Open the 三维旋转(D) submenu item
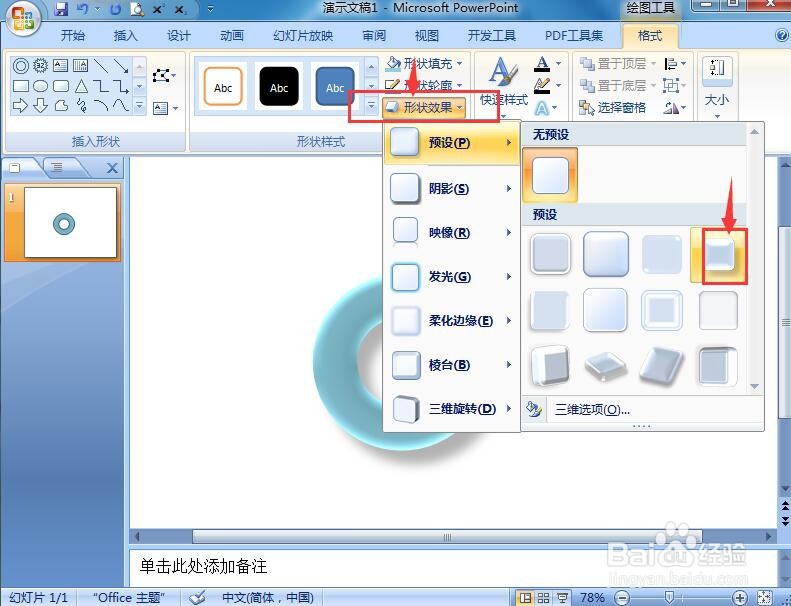Image resolution: width=791 pixels, height=606 pixels. pyautogui.click(x=451, y=409)
